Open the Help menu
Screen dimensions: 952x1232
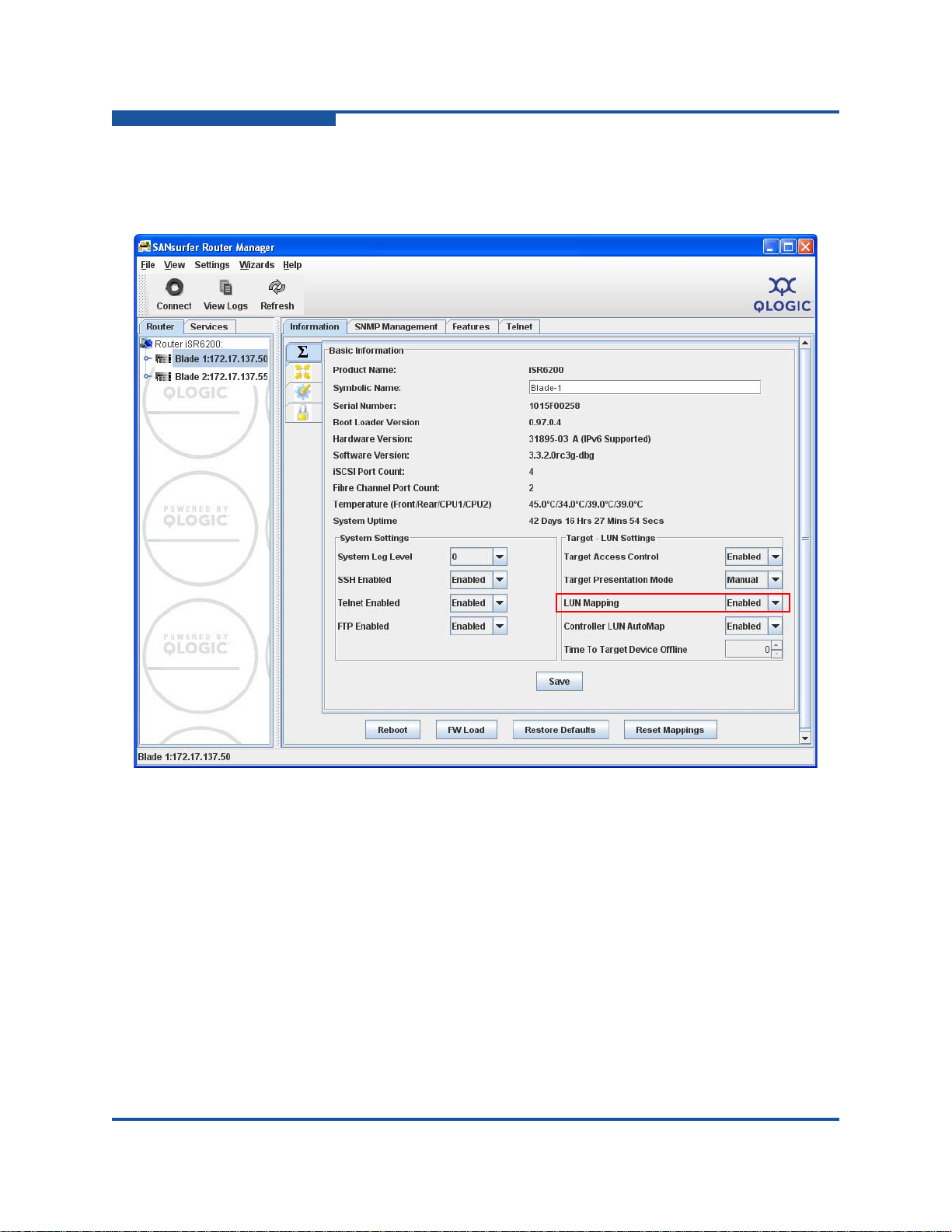point(292,265)
